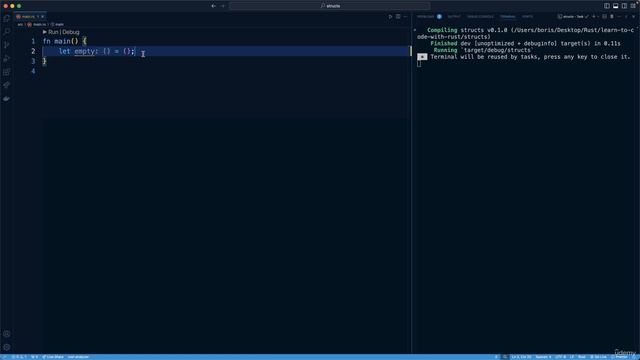Go forward with the title bar arrow
Screen dimensions: 640x360
223,6
